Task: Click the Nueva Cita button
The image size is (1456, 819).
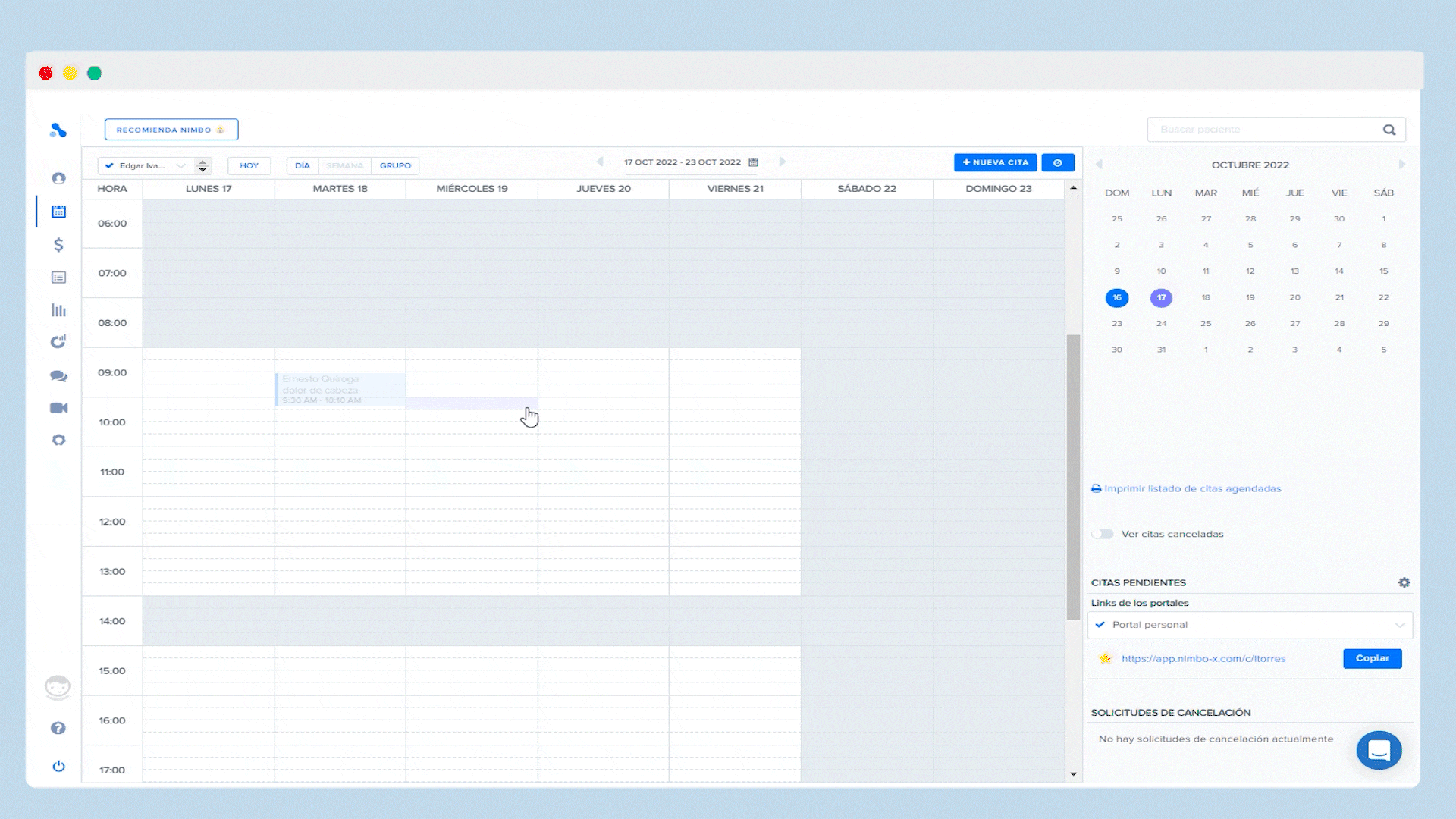Action: coord(995,162)
